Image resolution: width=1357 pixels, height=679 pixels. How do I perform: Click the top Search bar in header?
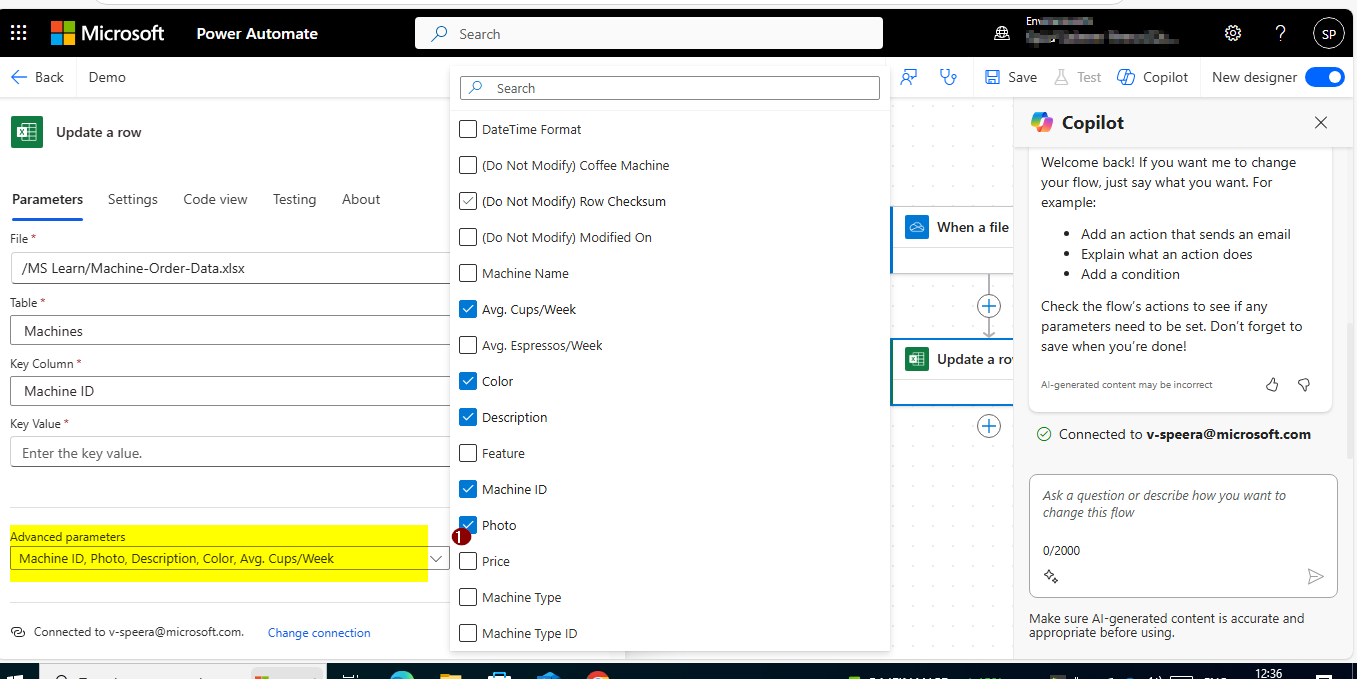[x=649, y=33]
